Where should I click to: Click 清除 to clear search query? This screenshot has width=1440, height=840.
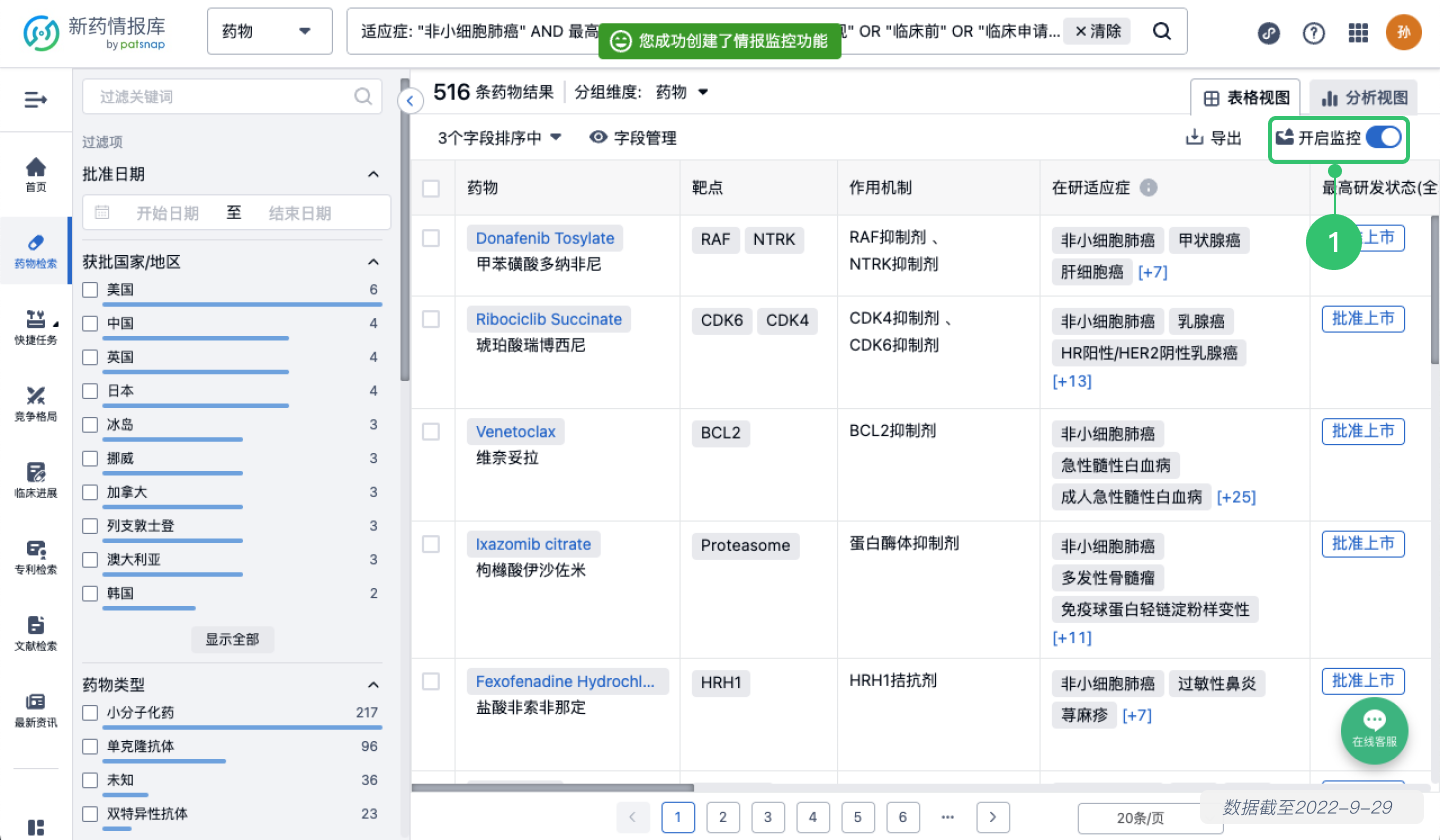1096,31
